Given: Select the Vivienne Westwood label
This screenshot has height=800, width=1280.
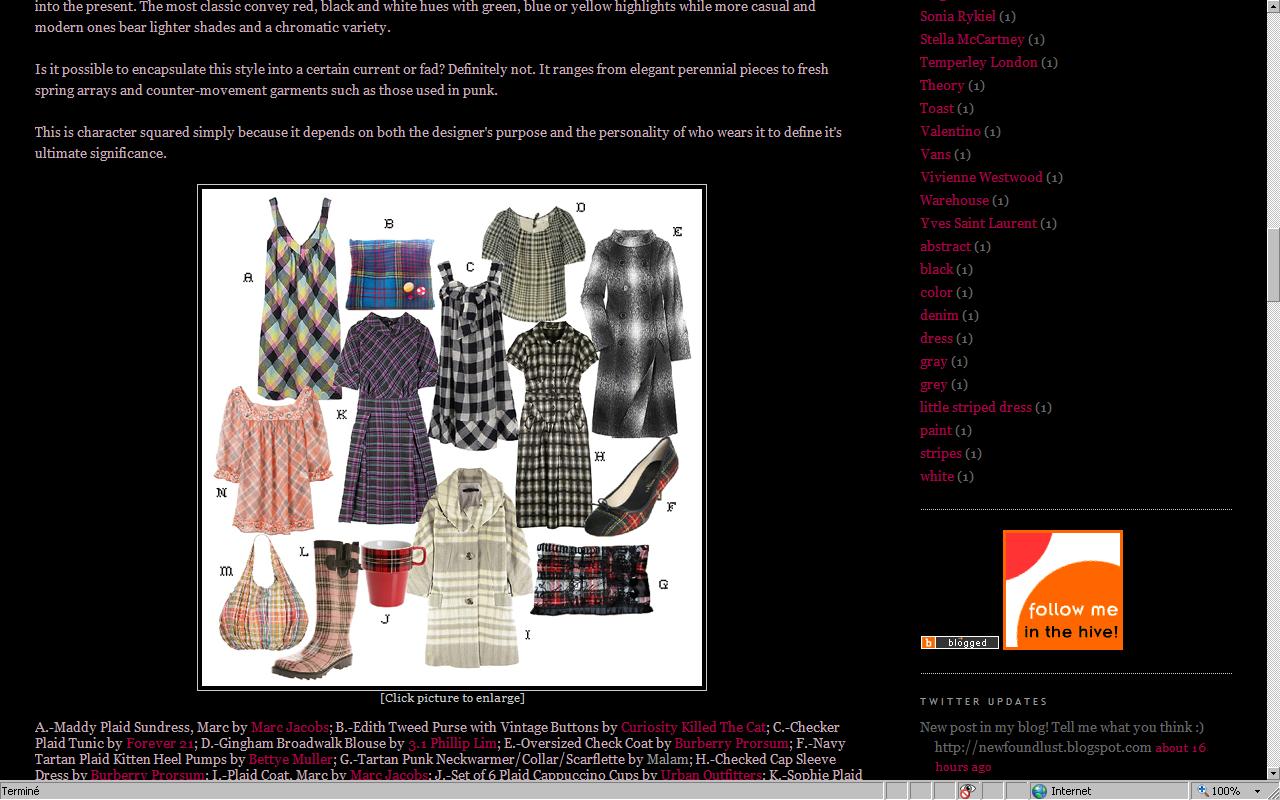Looking at the screenshot, I should coord(981,177).
